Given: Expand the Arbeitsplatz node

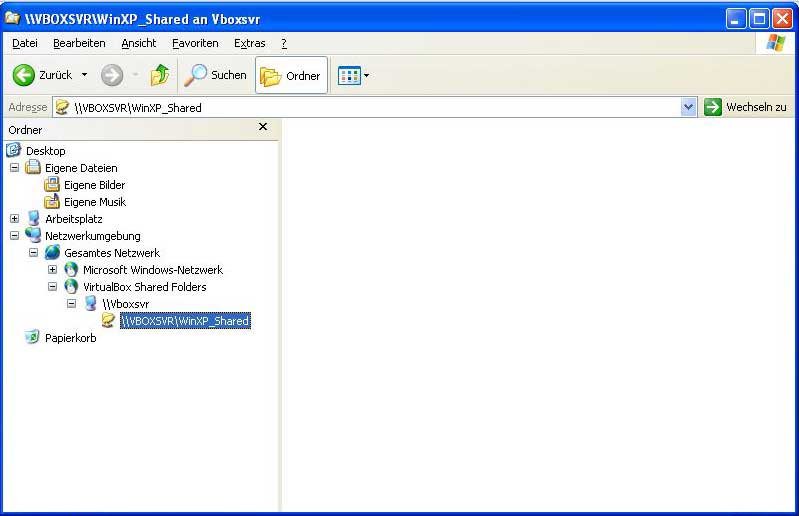Looking at the screenshot, I should [x=14, y=219].
